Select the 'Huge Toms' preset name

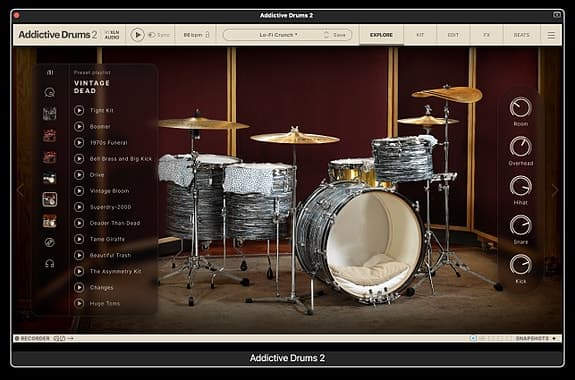coord(105,304)
